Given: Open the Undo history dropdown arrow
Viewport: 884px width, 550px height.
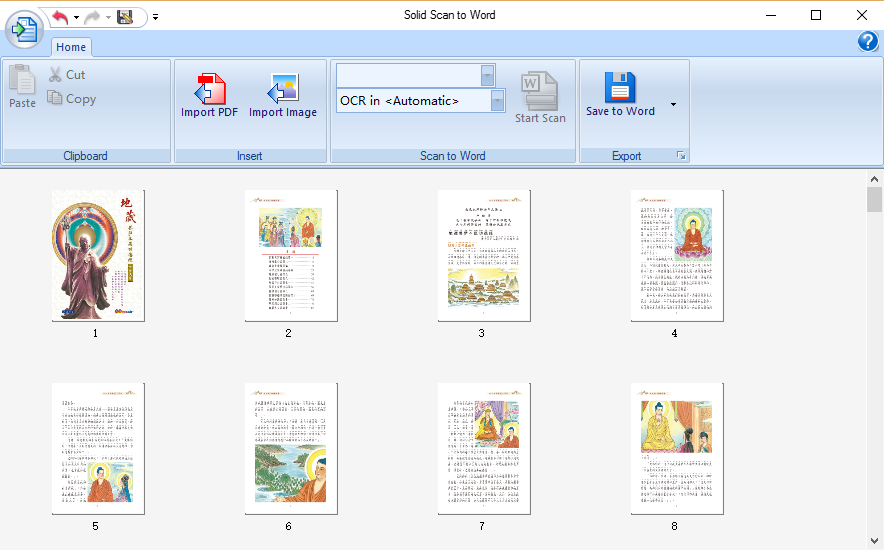Looking at the screenshot, I should (77, 17).
